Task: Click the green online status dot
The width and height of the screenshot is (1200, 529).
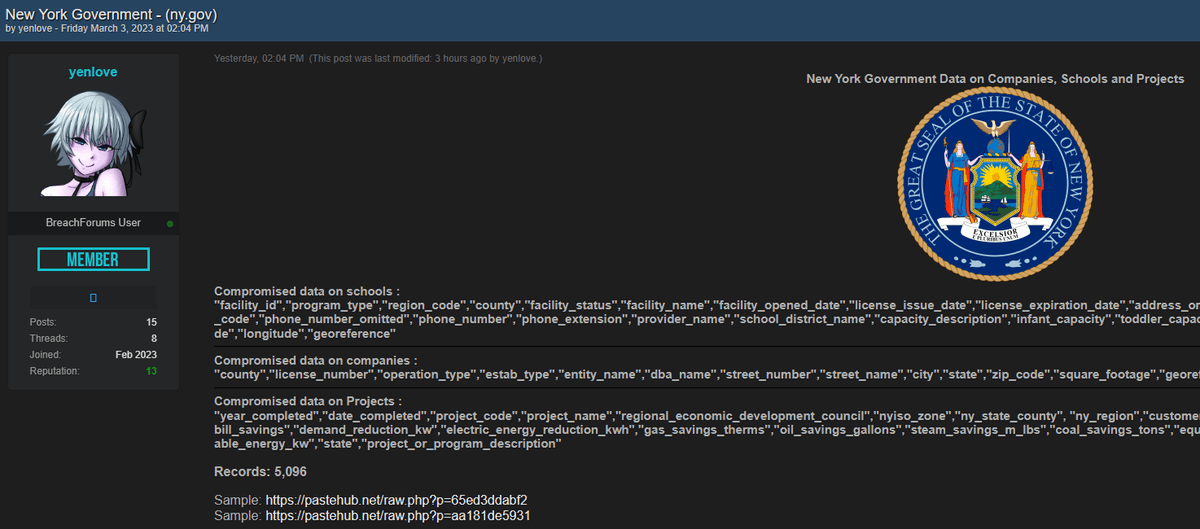Action: pyautogui.click(x=170, y=223)
